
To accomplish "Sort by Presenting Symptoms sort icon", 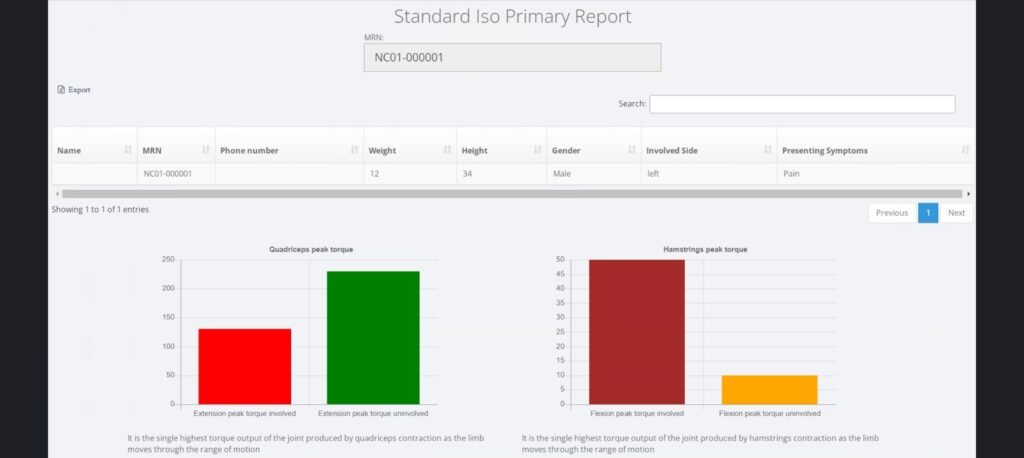I will (x=965, y=150).
